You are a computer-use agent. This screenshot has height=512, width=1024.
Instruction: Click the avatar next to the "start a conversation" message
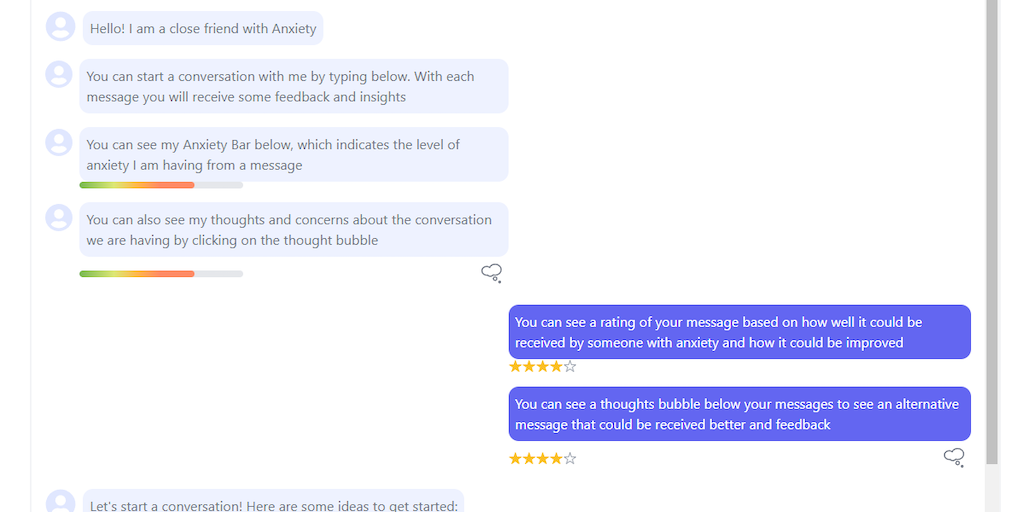click(60, 74)
